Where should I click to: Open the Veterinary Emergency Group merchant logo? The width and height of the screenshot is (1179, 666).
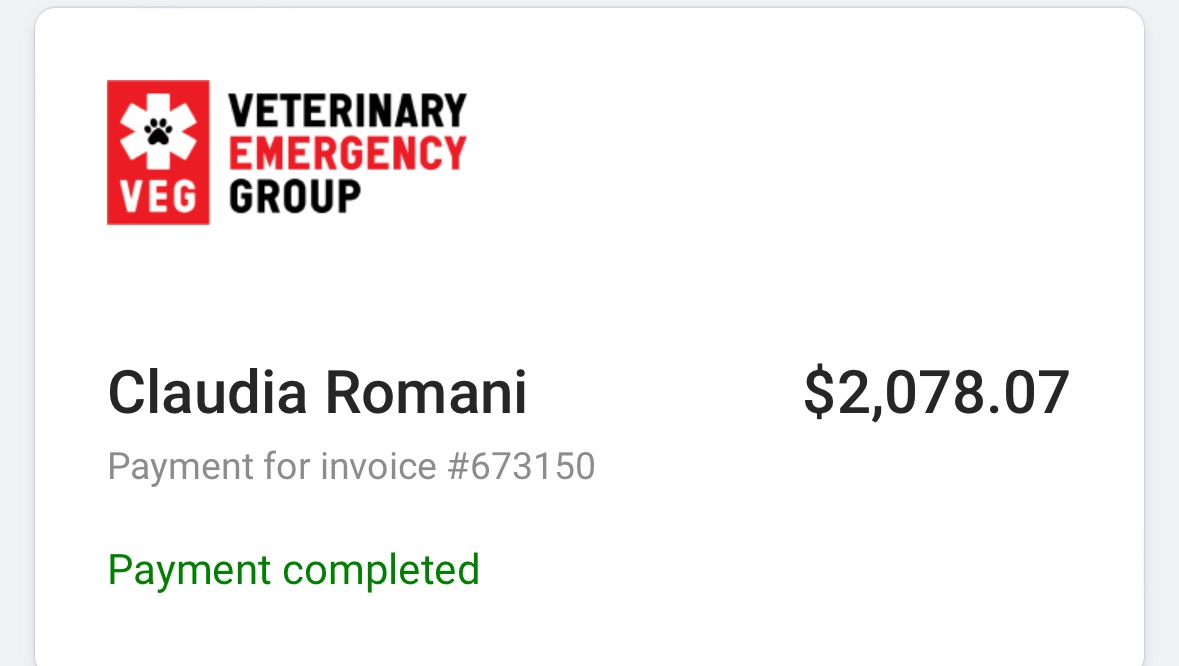click(286, 153)
